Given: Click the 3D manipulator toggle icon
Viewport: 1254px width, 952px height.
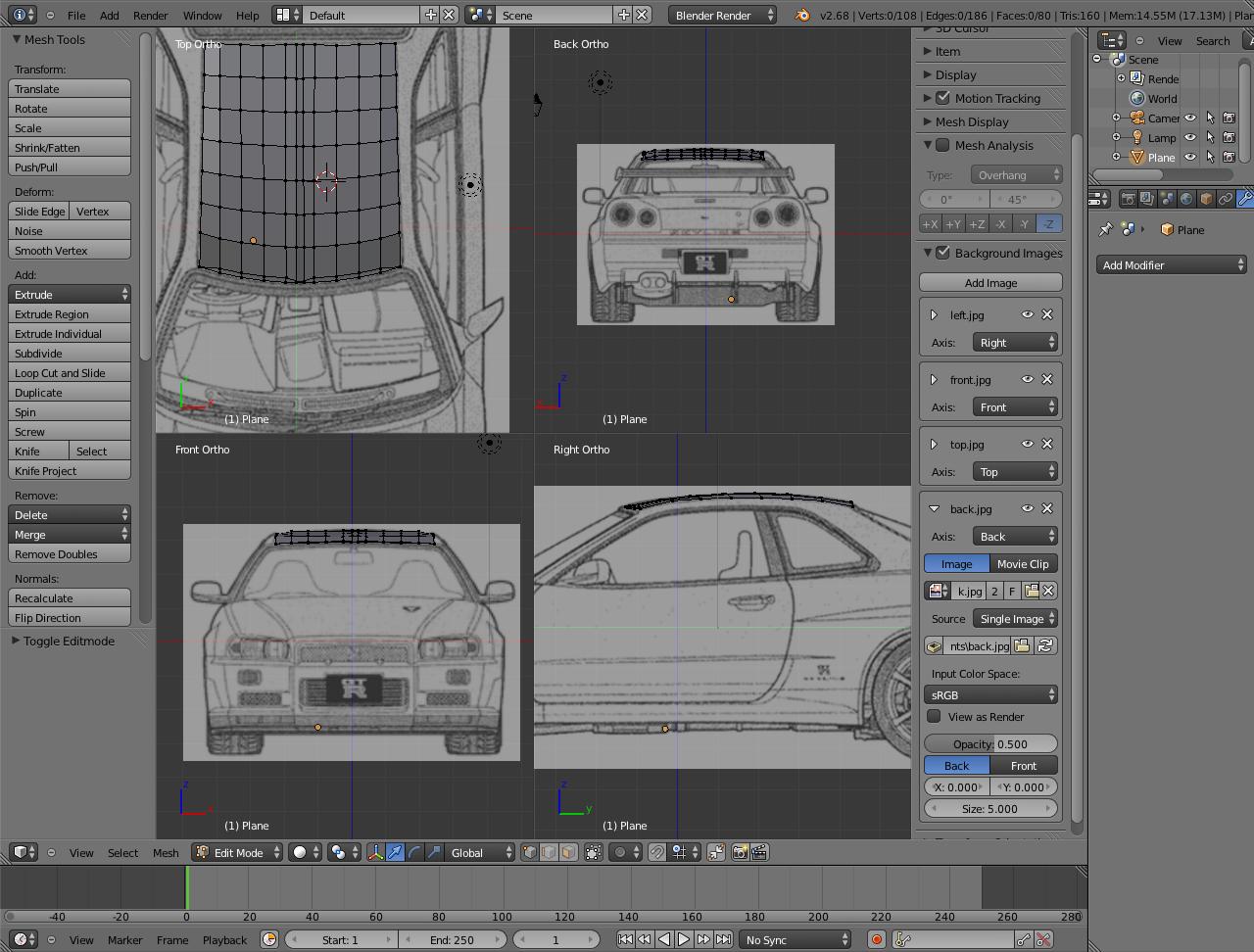Looking at the screenshot, I should [375, 852].
